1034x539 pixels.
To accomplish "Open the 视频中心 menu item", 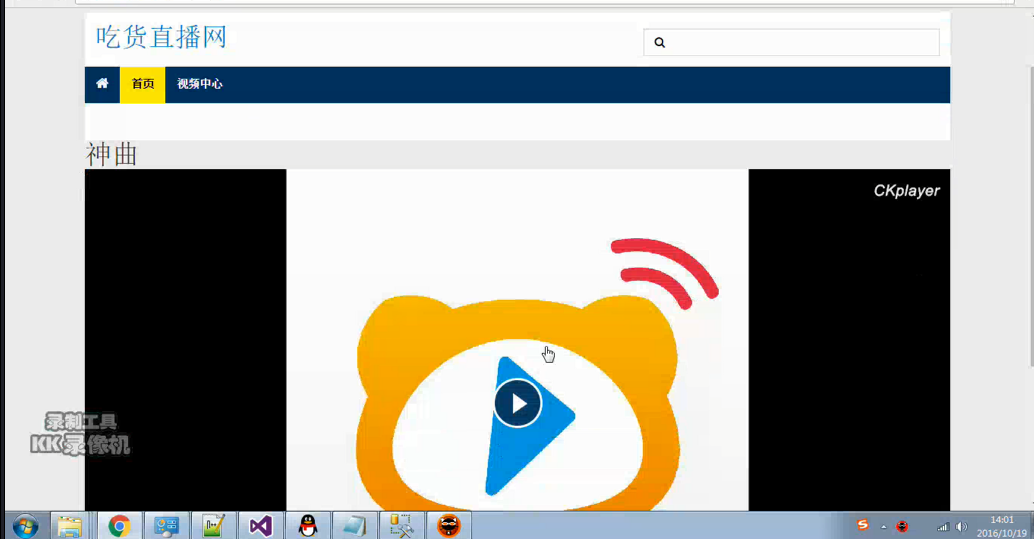I will point(200,84).
